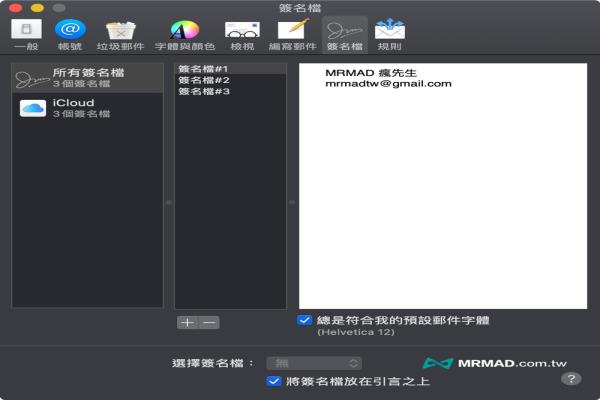Click the red close window button

pyautogui.click(x=16, y=8)
